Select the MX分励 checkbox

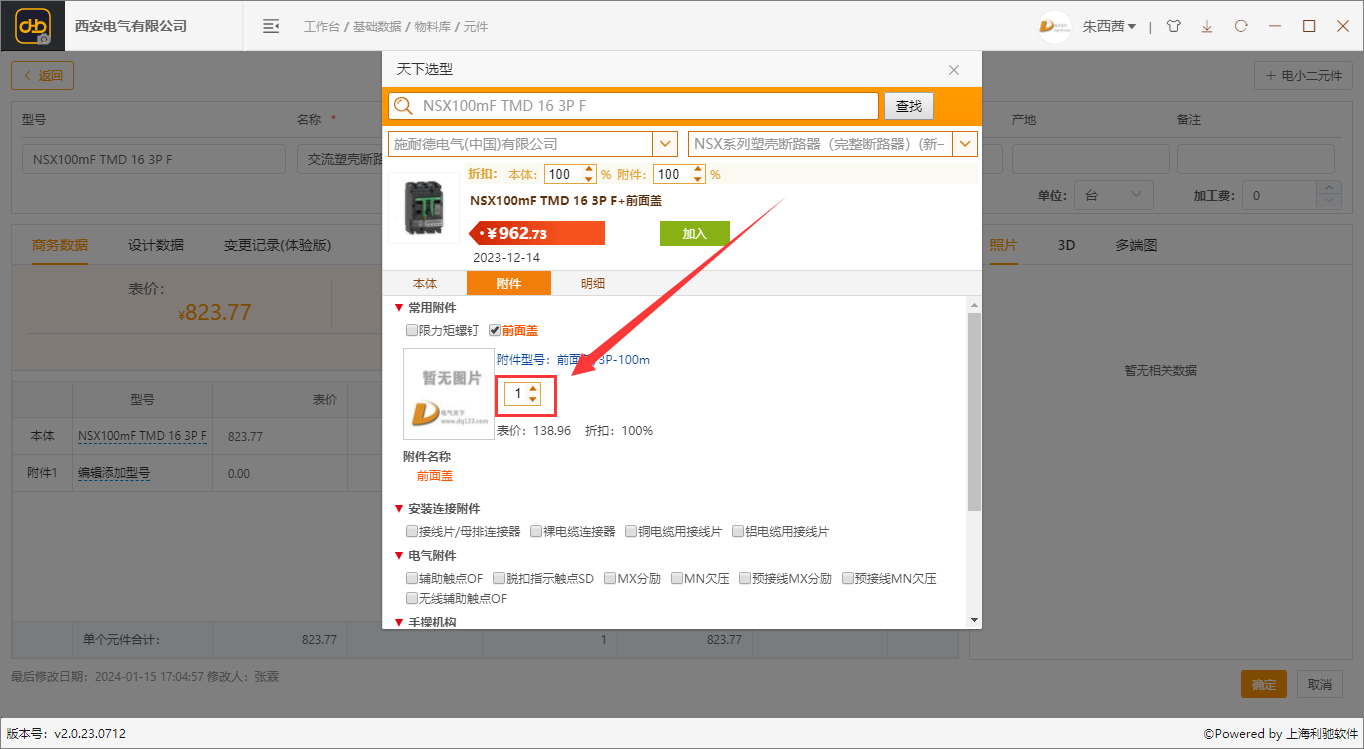coord(610,578)
